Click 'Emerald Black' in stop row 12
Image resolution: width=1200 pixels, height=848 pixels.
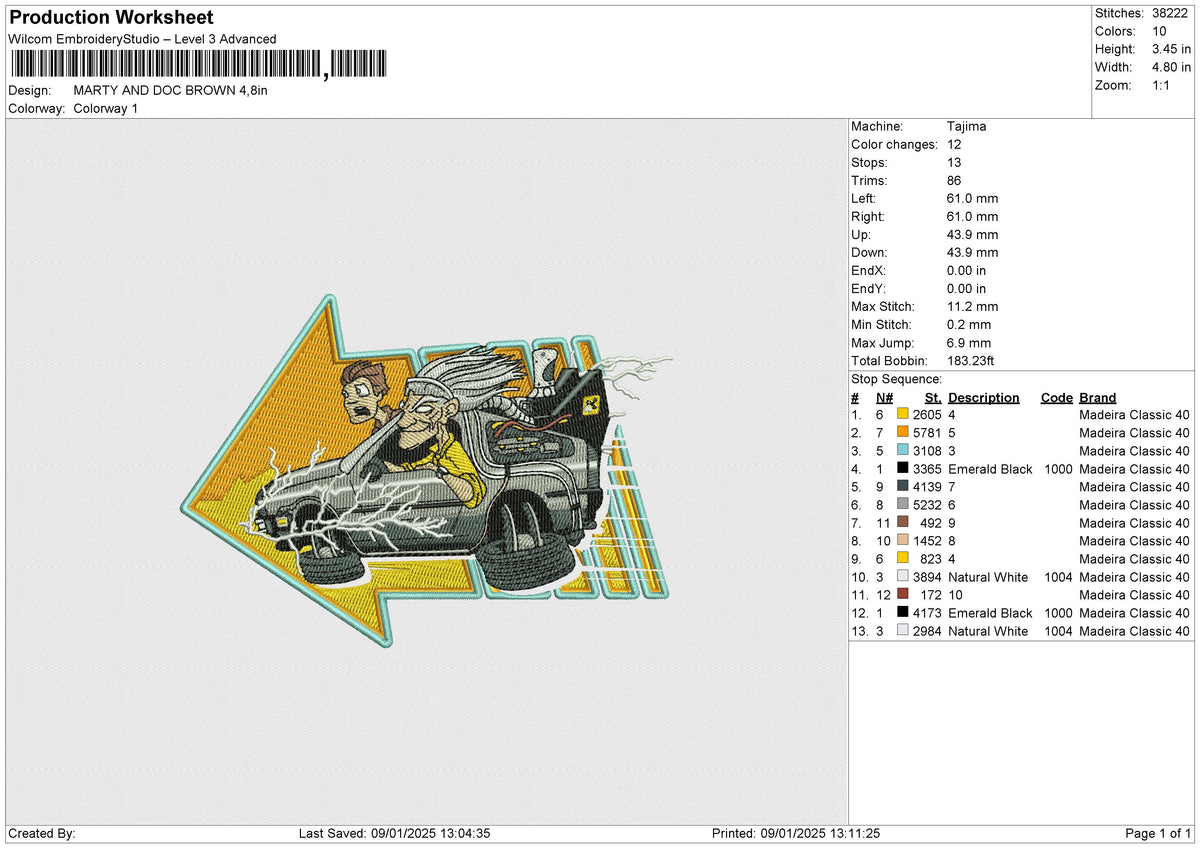pyautogui.click(x=990, y=613)
